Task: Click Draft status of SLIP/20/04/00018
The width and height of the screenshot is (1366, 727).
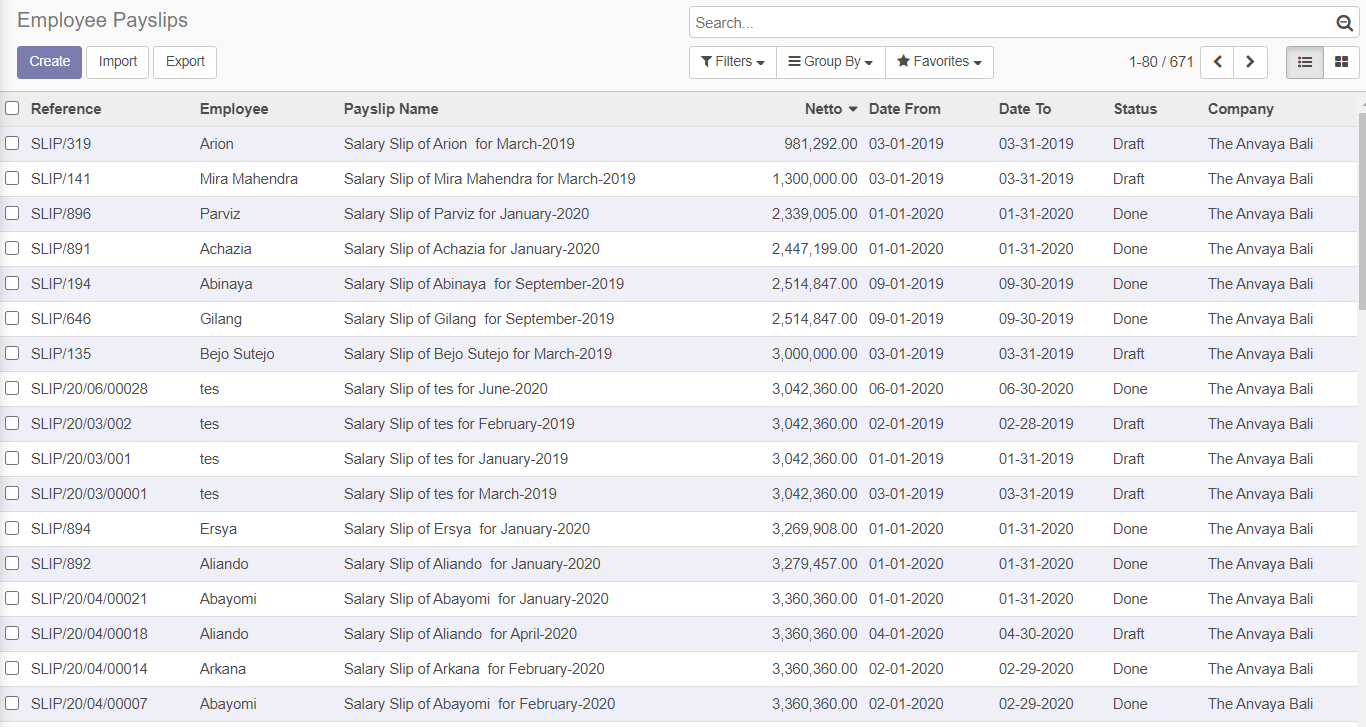Action: tap(1129, 634)
